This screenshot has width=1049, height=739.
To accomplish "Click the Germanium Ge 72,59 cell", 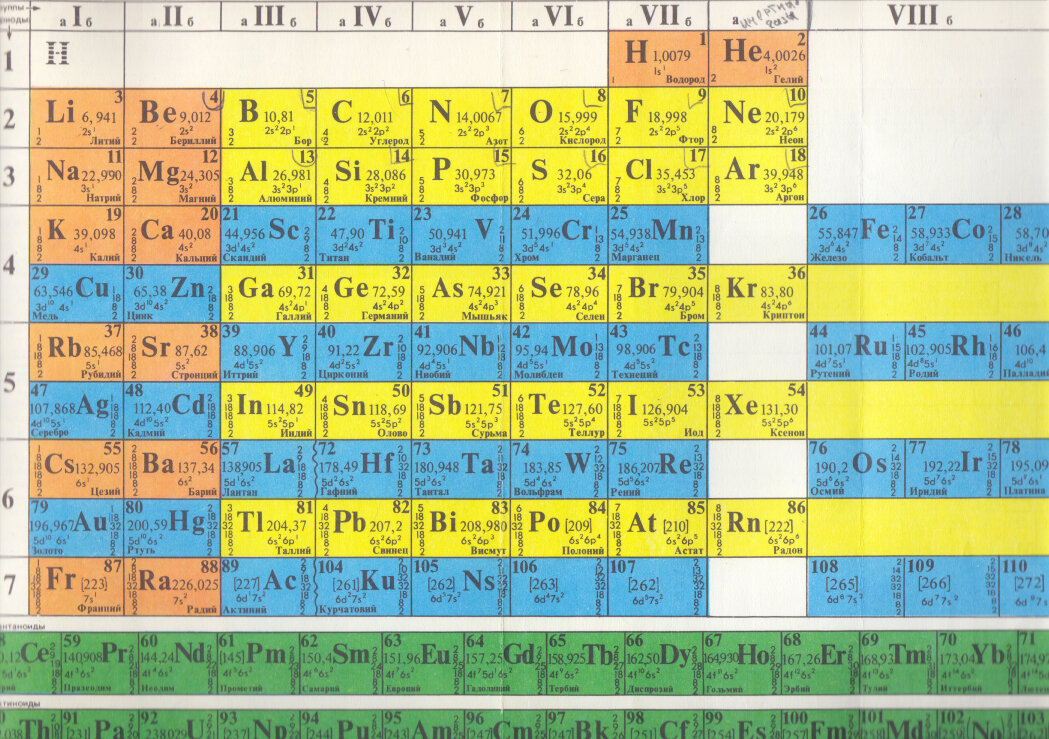I will click(x=365, y=294).
